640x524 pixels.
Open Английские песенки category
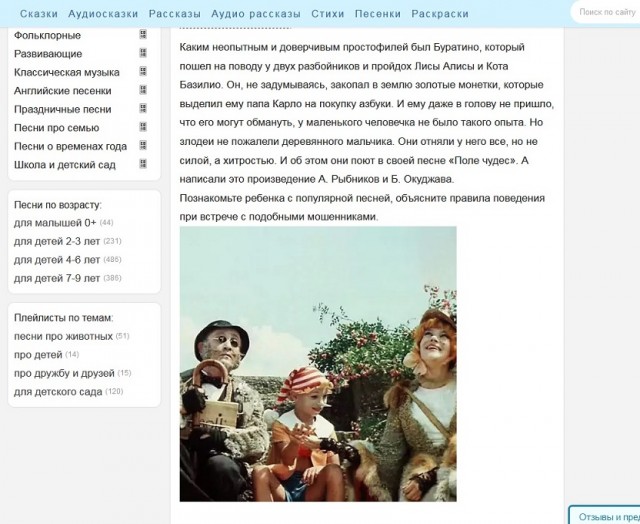(x=62, y=91)
